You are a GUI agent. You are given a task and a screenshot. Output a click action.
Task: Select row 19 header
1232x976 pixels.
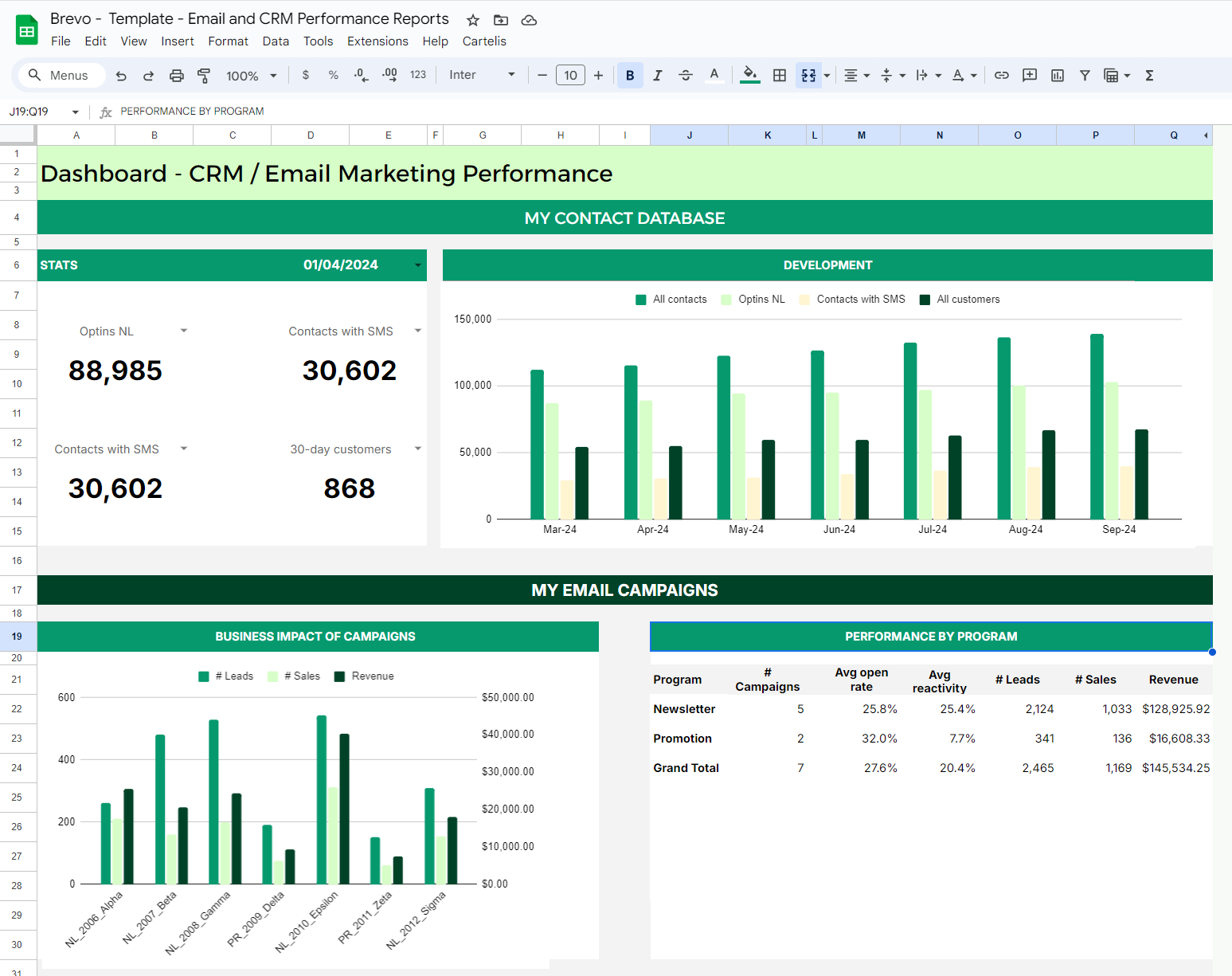coord(18,637)
